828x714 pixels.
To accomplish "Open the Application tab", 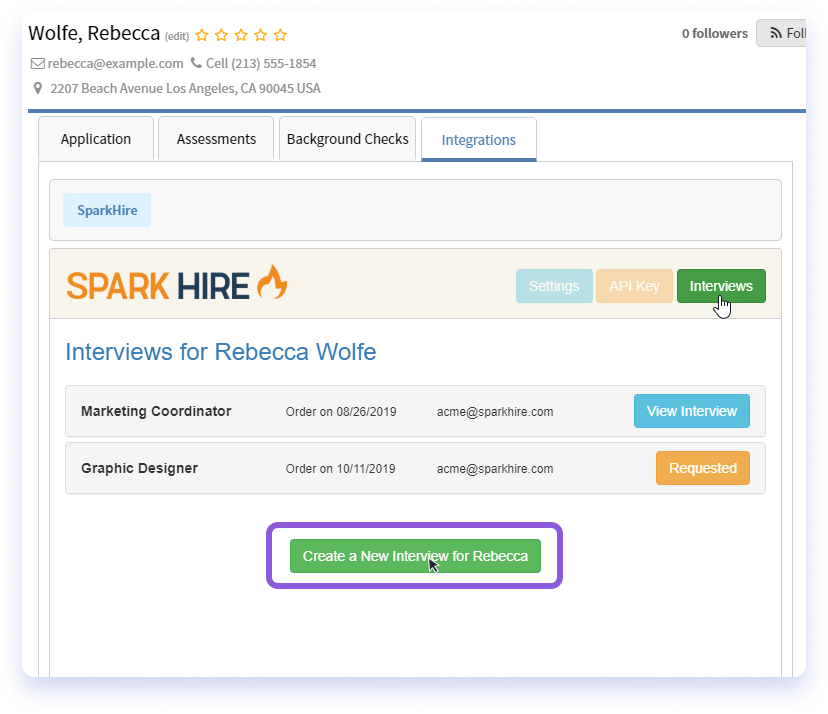I will coord(96,139).
